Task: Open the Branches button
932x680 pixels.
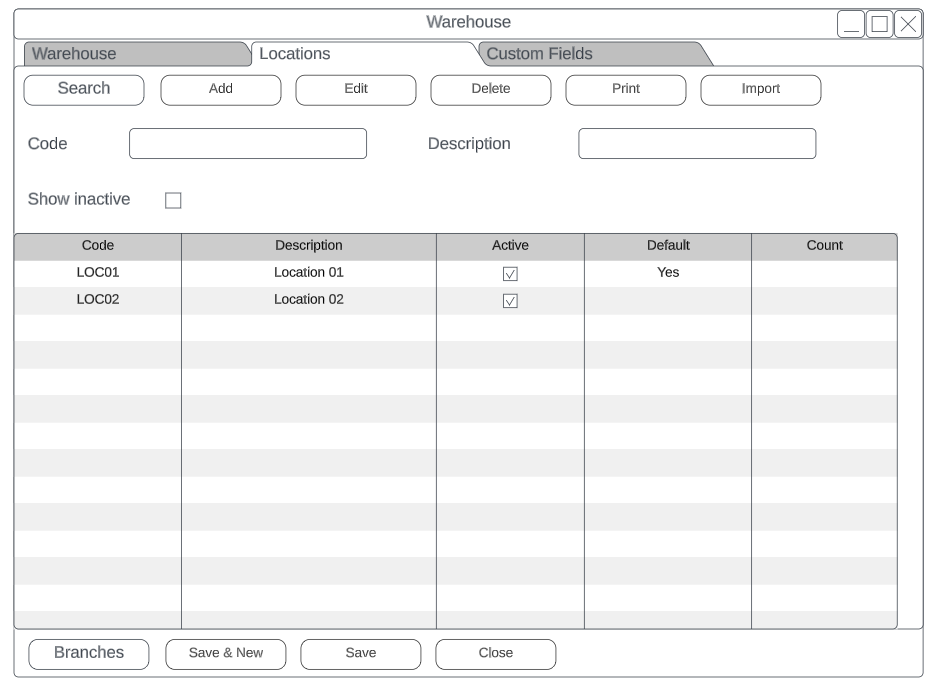Action: (89, 654)
